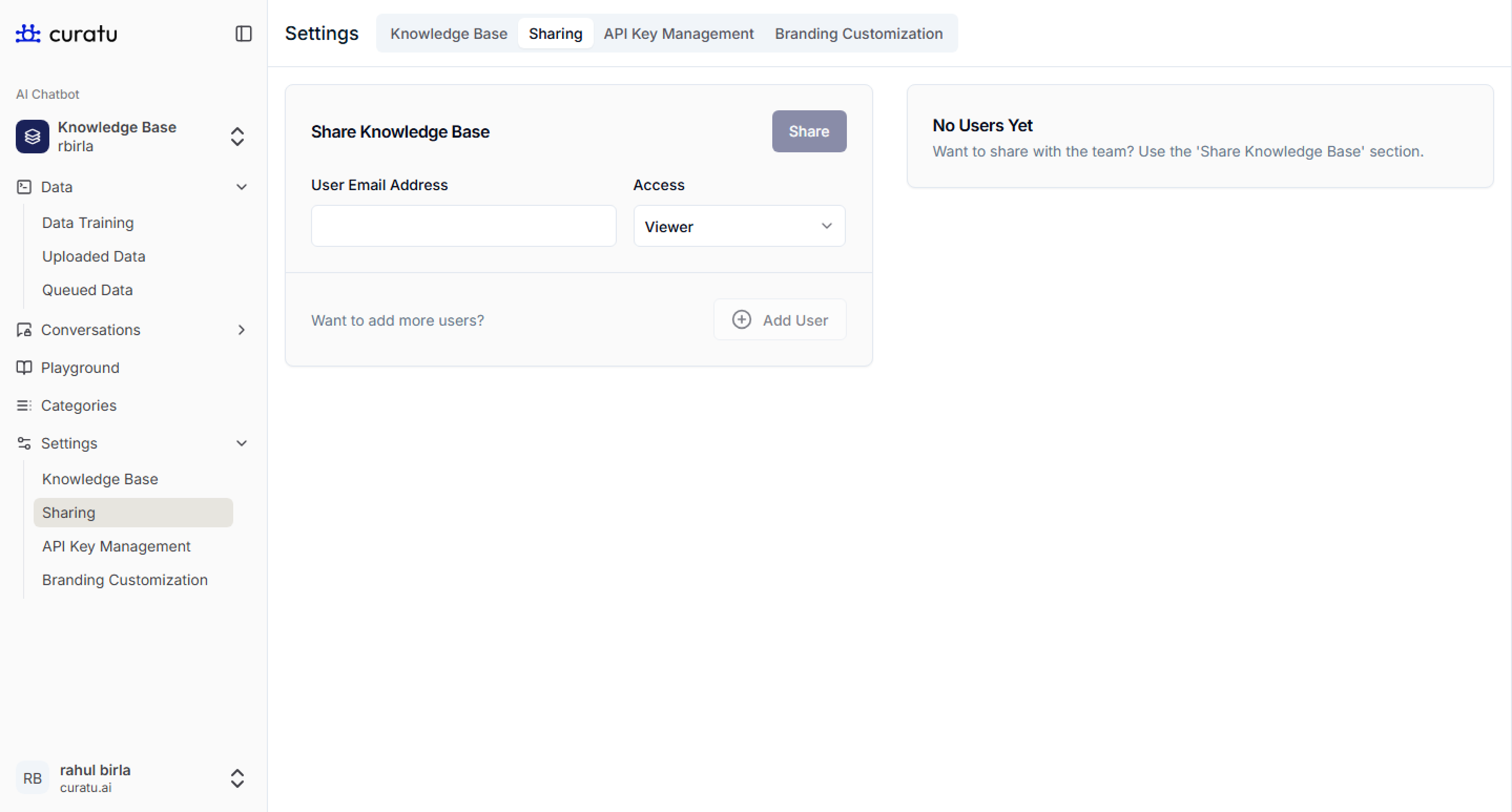
Task: Click the Add User button
Action: (x=780, y=320)
